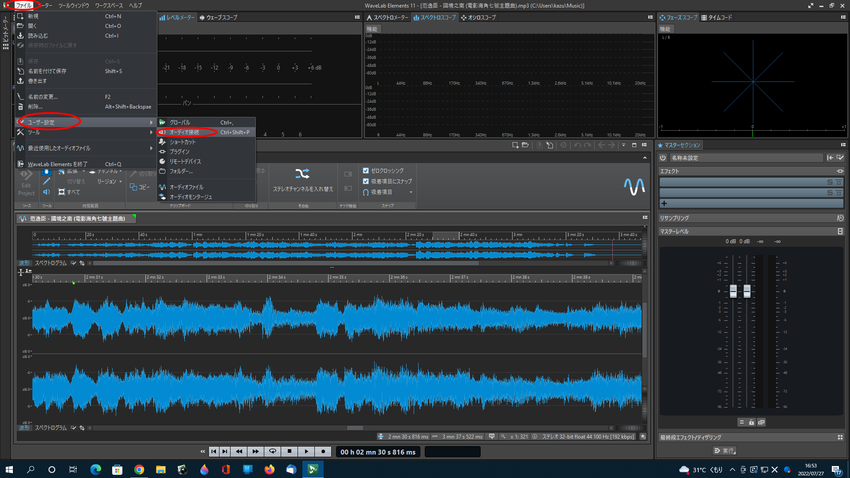This screenshot has height=478, width=850.
Task: Skip to end of file
Action: pyautogui.click(x=225, y=451)
